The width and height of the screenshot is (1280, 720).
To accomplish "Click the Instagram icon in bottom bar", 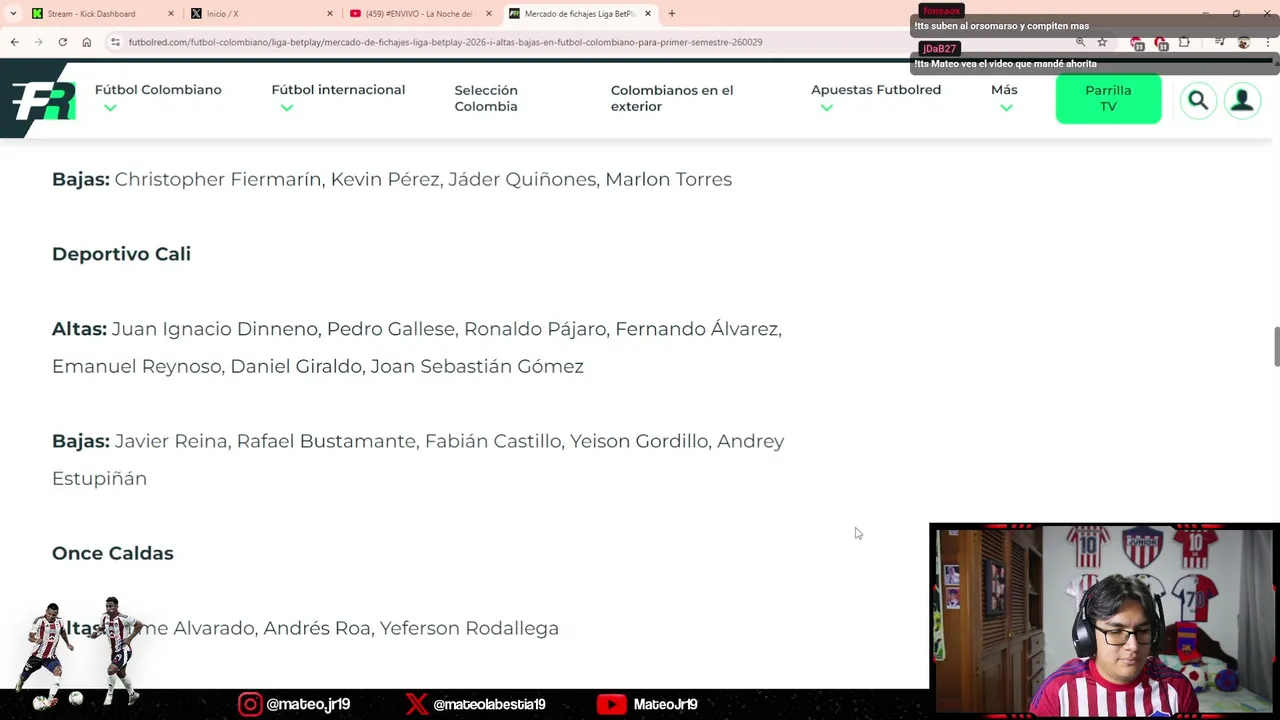I will tap(250, 704).
